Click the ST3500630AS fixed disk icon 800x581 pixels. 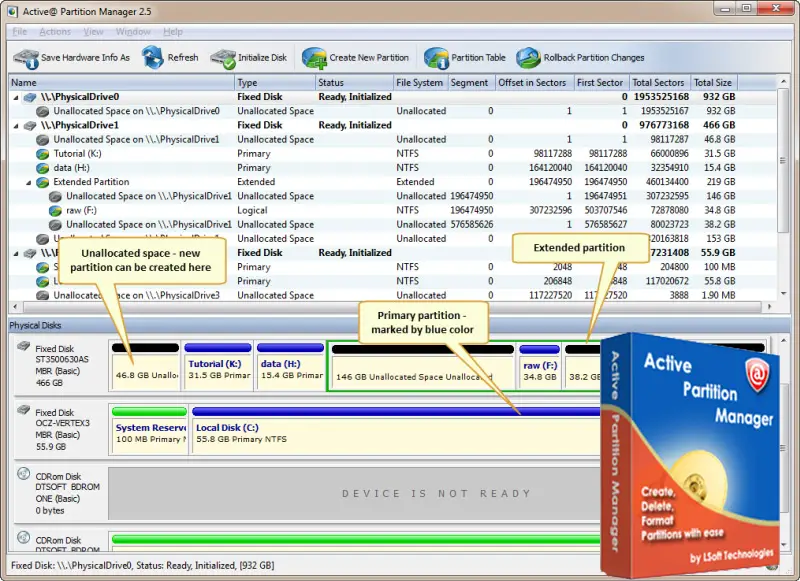pos(23,346)
